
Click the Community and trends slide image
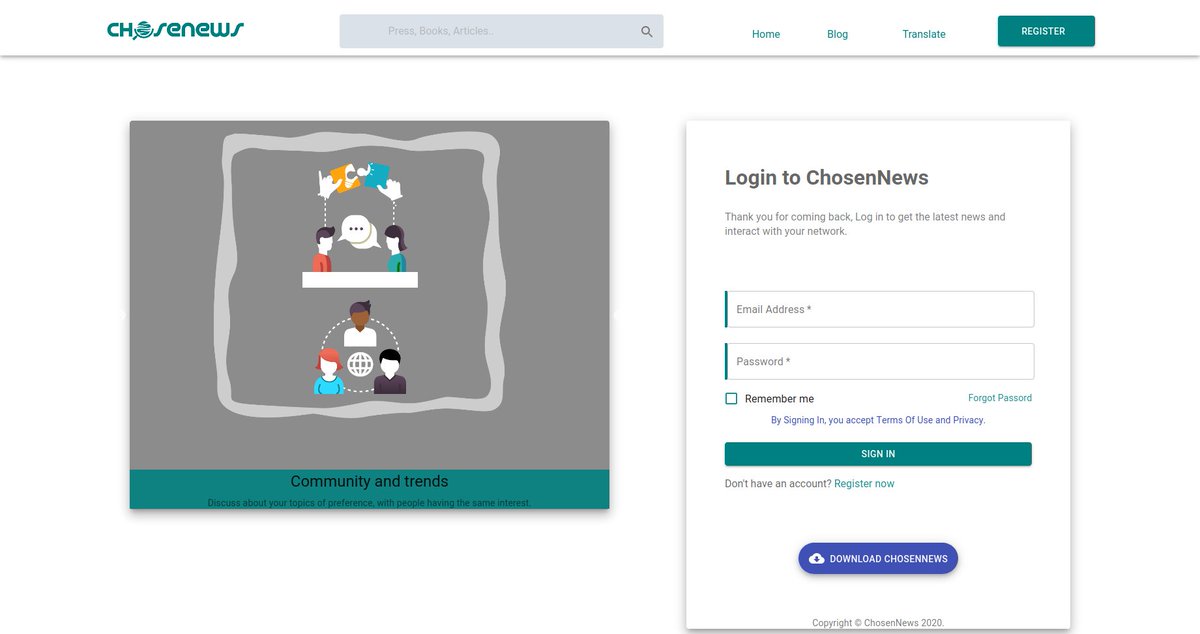click(369, 290)
